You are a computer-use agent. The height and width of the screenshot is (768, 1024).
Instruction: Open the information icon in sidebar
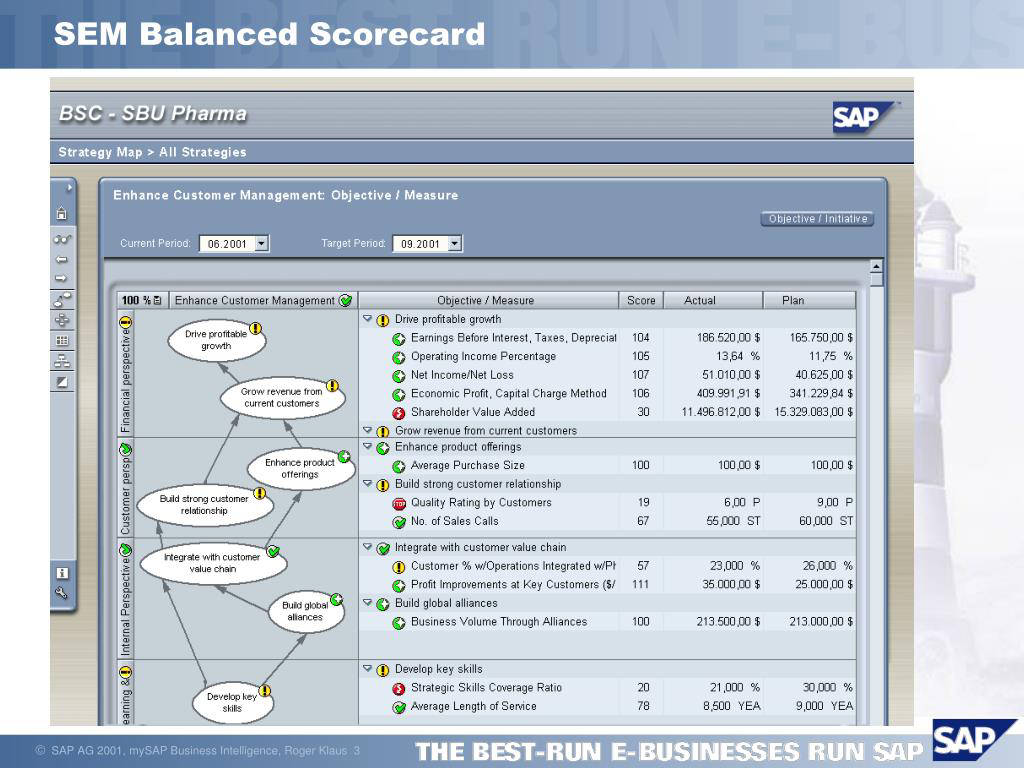pos(62,573)
